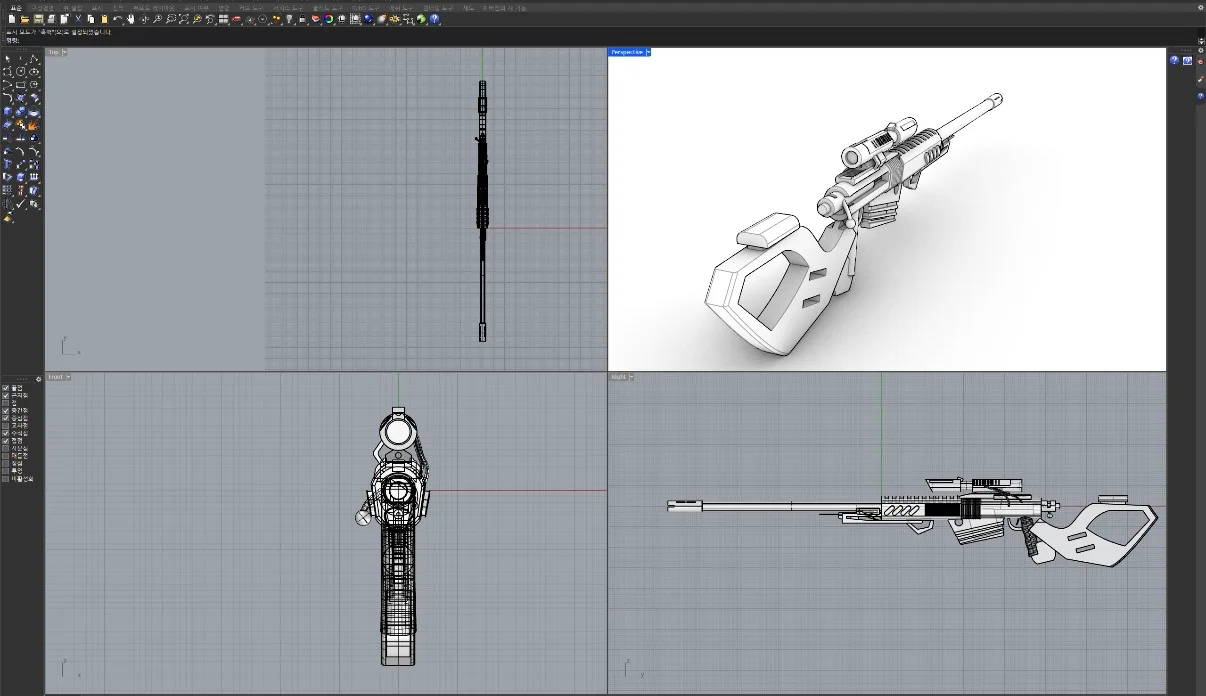Enable the 사분점 (Quad) osnap checkbox
The height and width of the screenshot is (696, 1206).
(x=6, y=448)
